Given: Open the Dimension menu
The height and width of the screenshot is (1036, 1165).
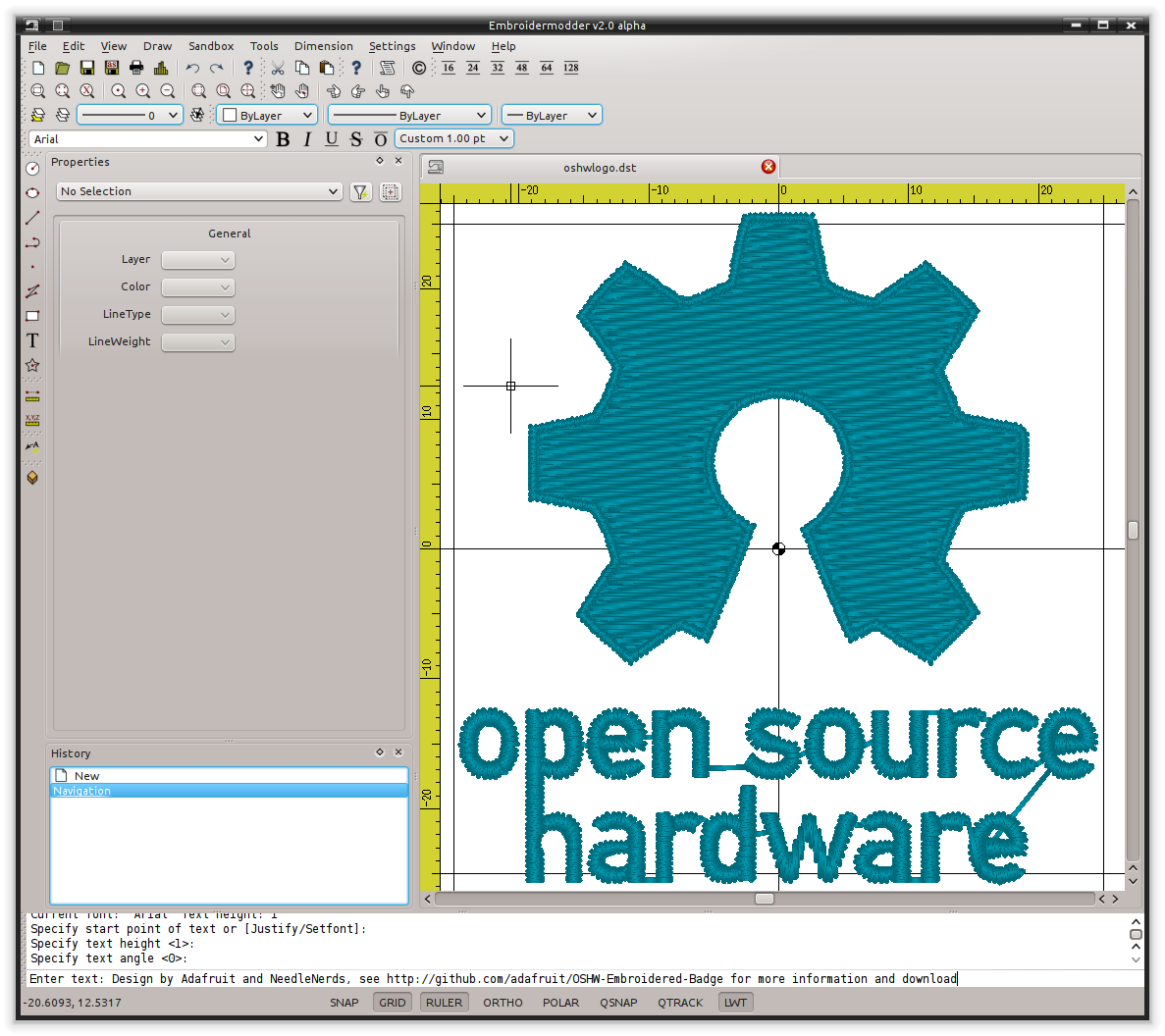Looking at the screenshot, I should [x=323, y=46].
